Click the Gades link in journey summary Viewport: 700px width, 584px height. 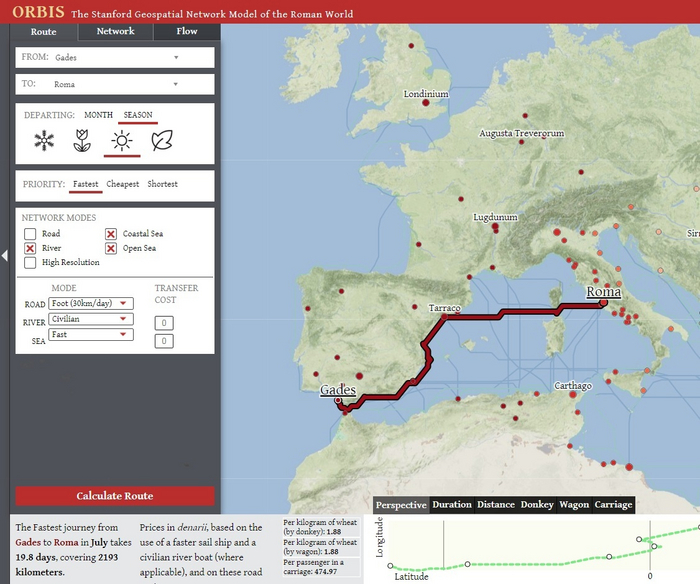28,542
